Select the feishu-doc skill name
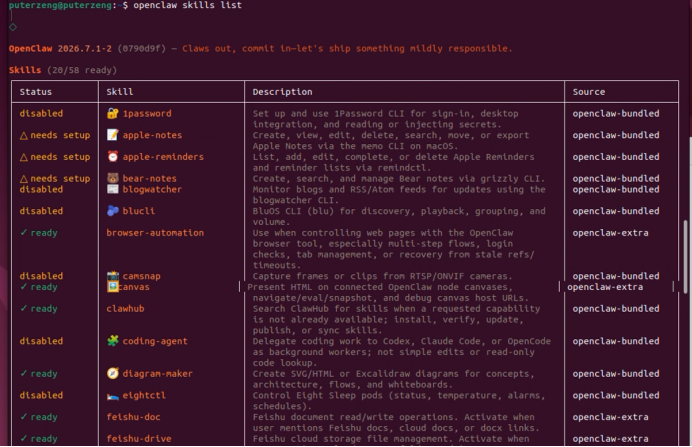Viewport: 692px width, 447px height. 133,417
